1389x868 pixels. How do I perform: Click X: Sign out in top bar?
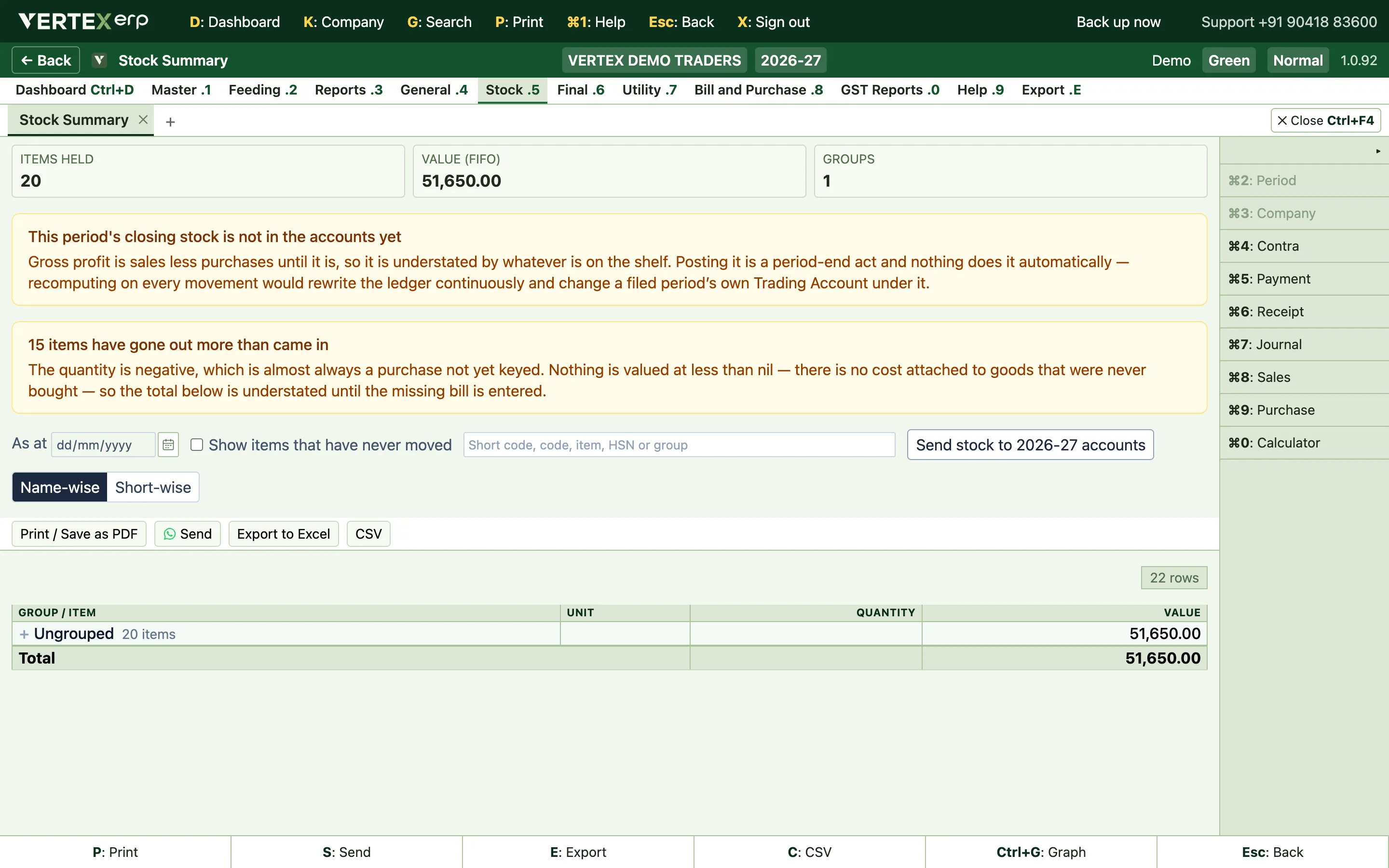tap(773, 22)
